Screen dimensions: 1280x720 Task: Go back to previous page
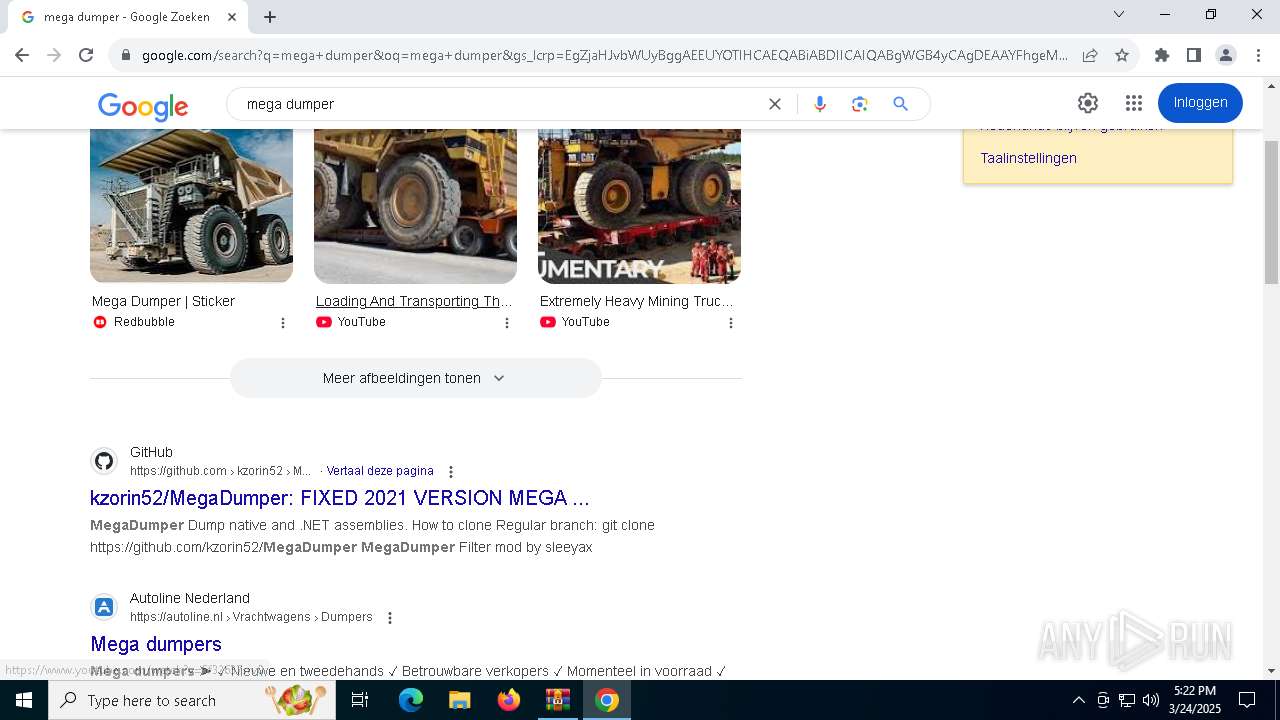coord(22,55)
